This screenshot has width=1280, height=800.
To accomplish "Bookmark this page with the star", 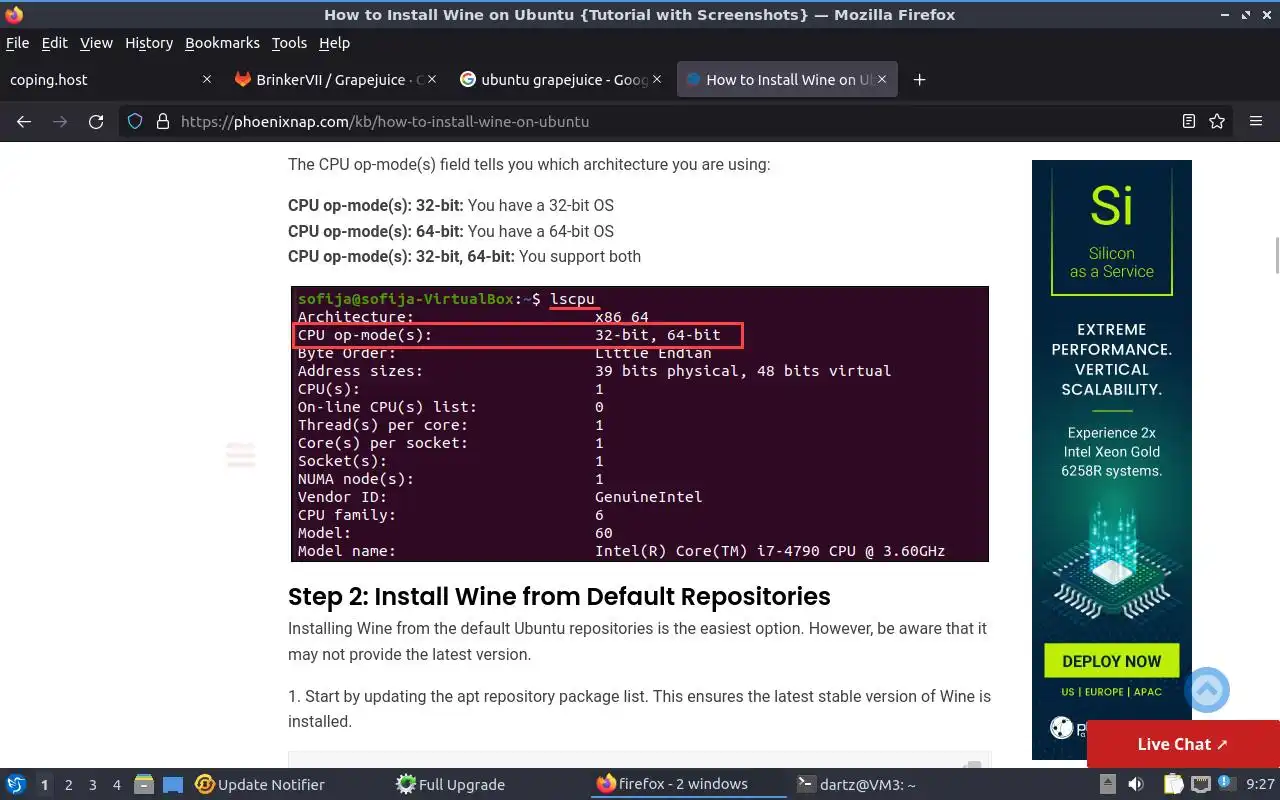I will point(1217,121).
